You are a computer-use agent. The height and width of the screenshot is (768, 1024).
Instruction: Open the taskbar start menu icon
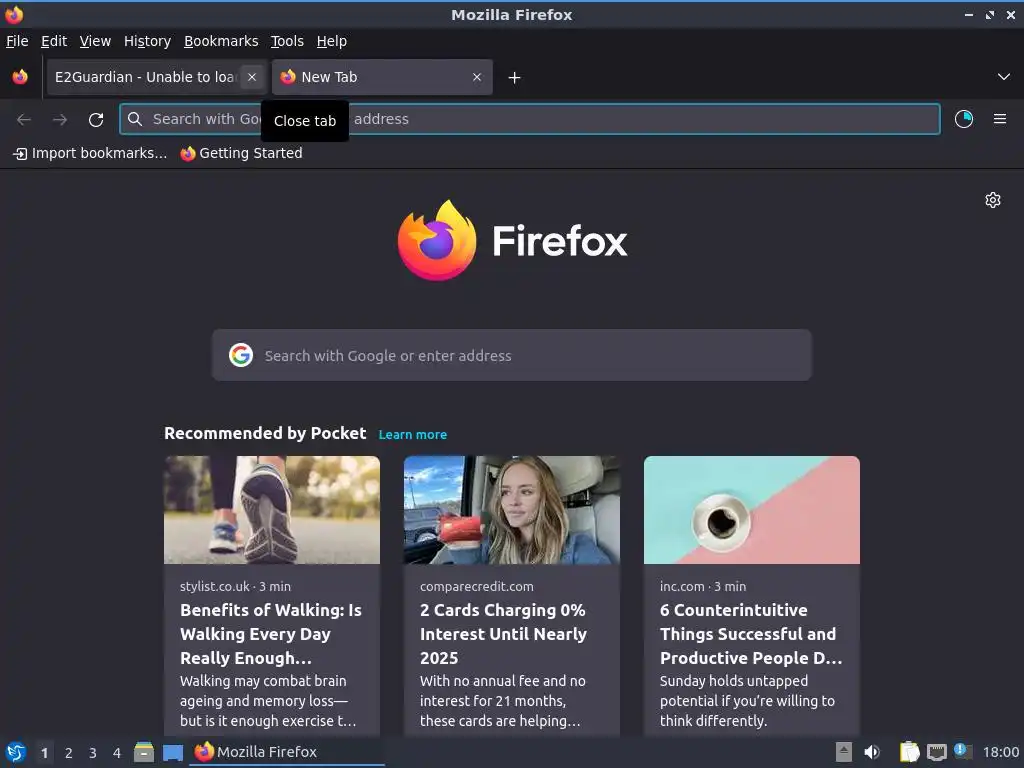point(16,752)
